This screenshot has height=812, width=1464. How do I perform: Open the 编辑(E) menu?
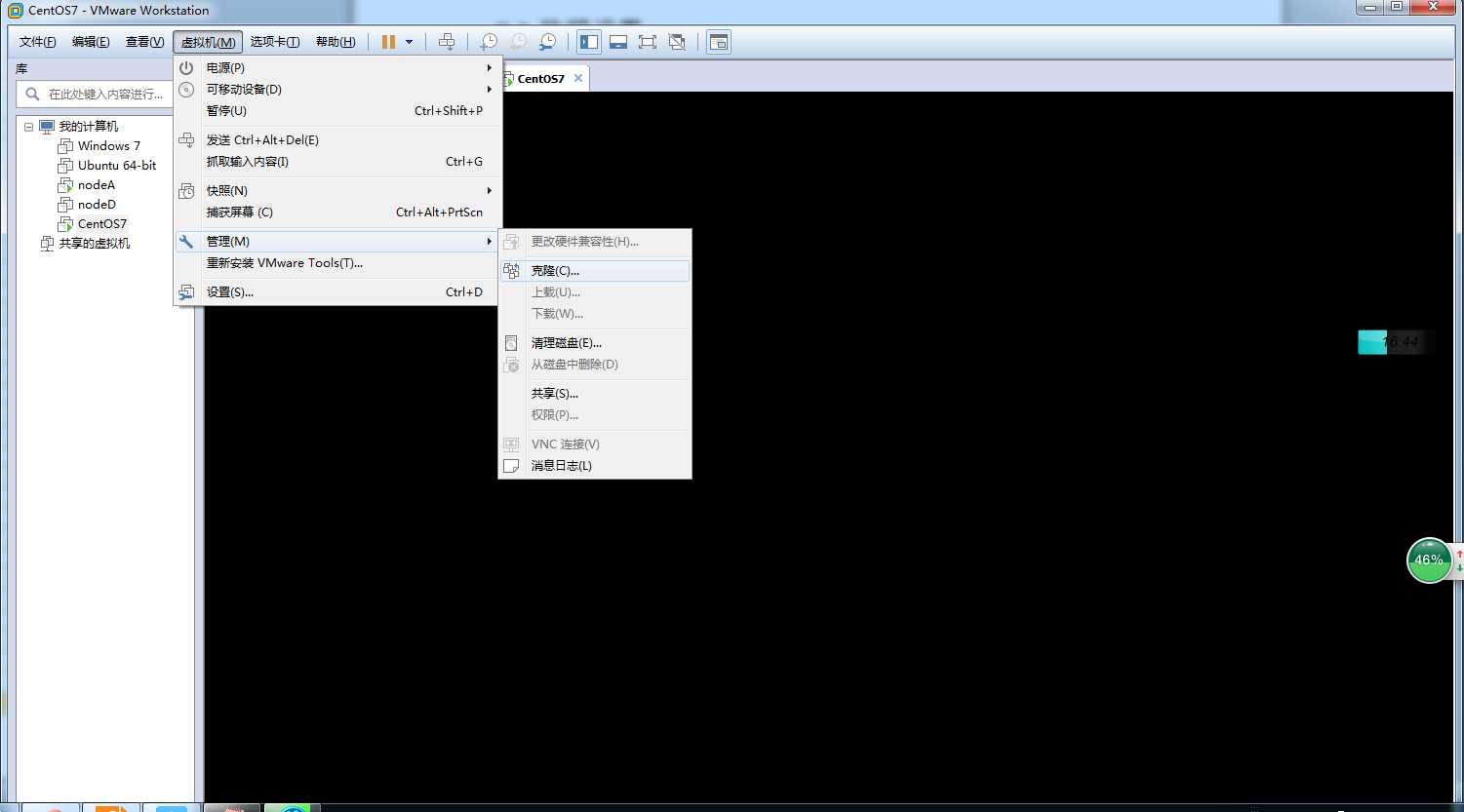point(91,42)
